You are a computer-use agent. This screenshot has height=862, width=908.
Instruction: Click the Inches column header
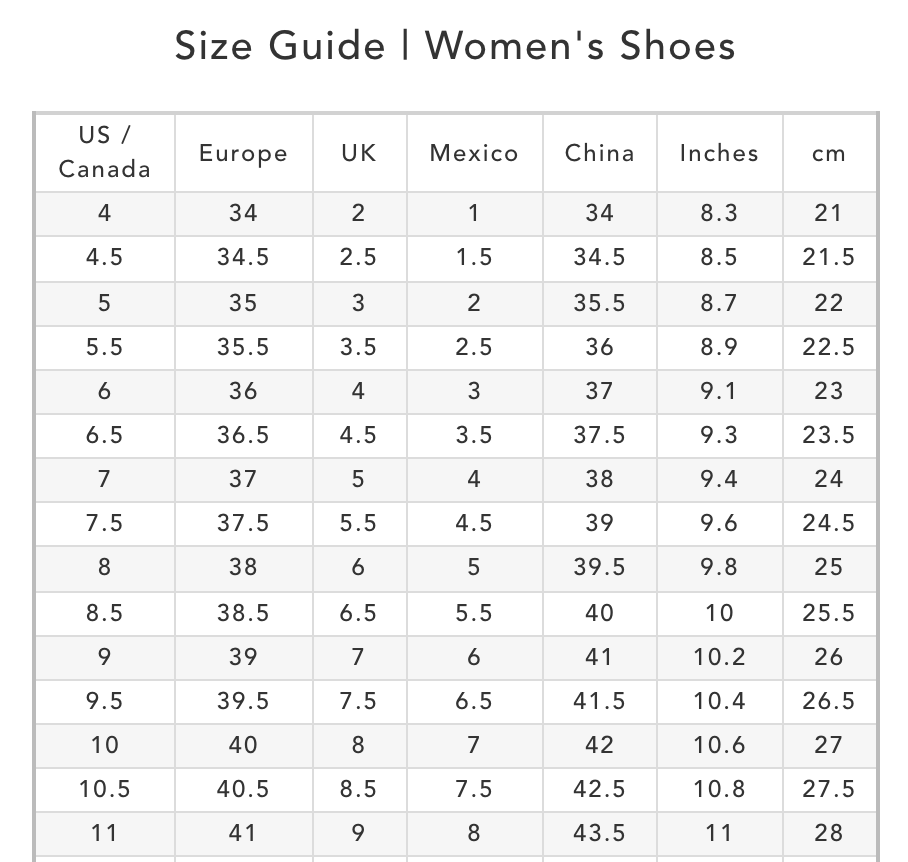(x=719, y=153)
